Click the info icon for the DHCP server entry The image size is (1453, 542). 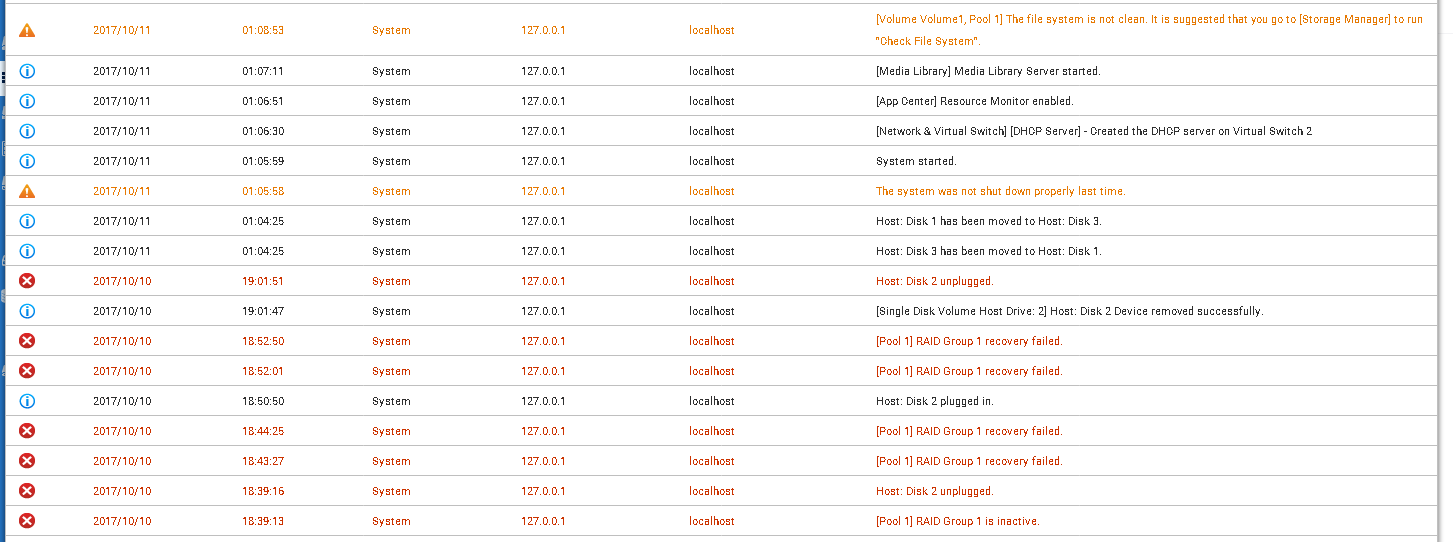(27, 131)
